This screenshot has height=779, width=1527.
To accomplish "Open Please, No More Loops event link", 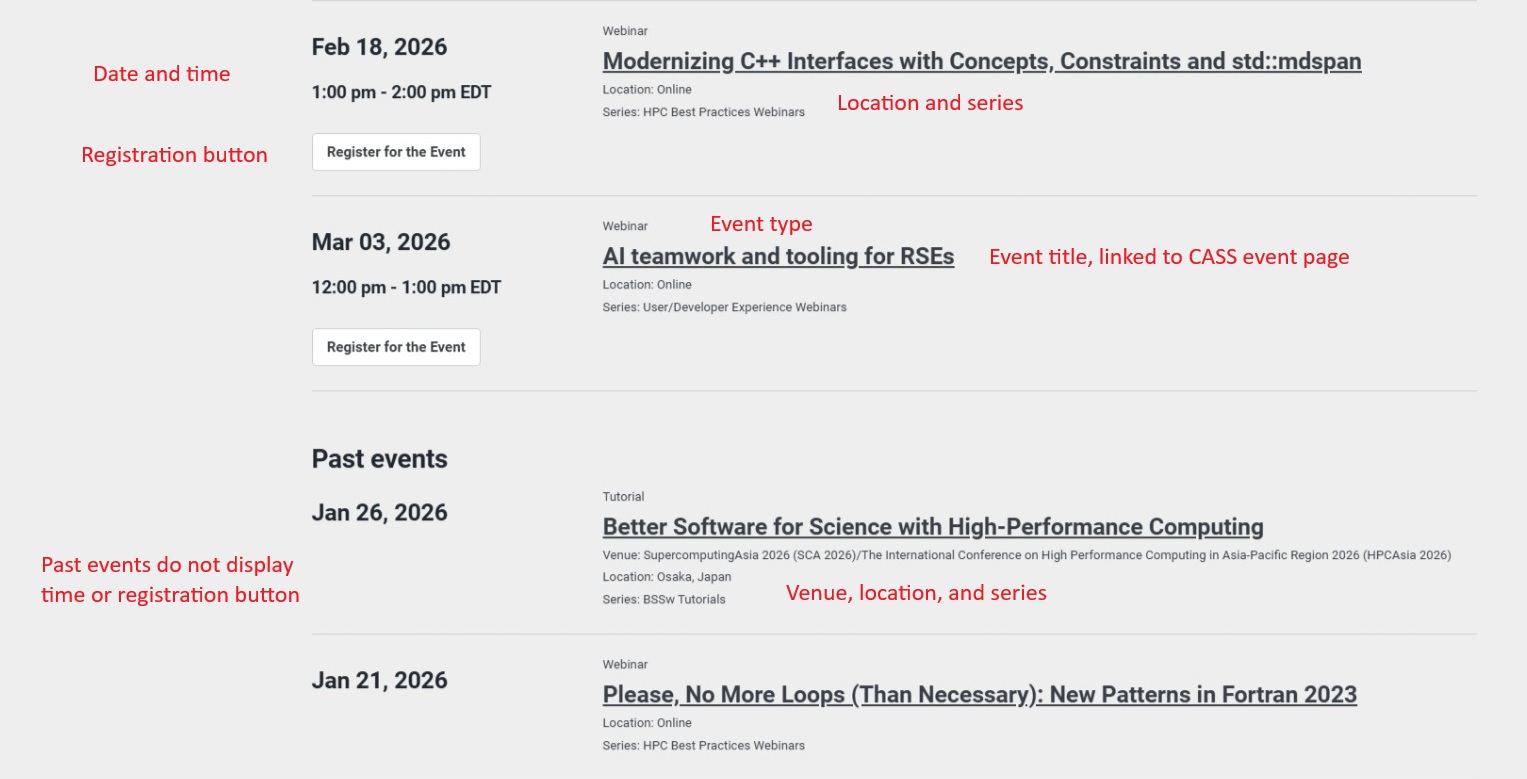I will (979, 694).
